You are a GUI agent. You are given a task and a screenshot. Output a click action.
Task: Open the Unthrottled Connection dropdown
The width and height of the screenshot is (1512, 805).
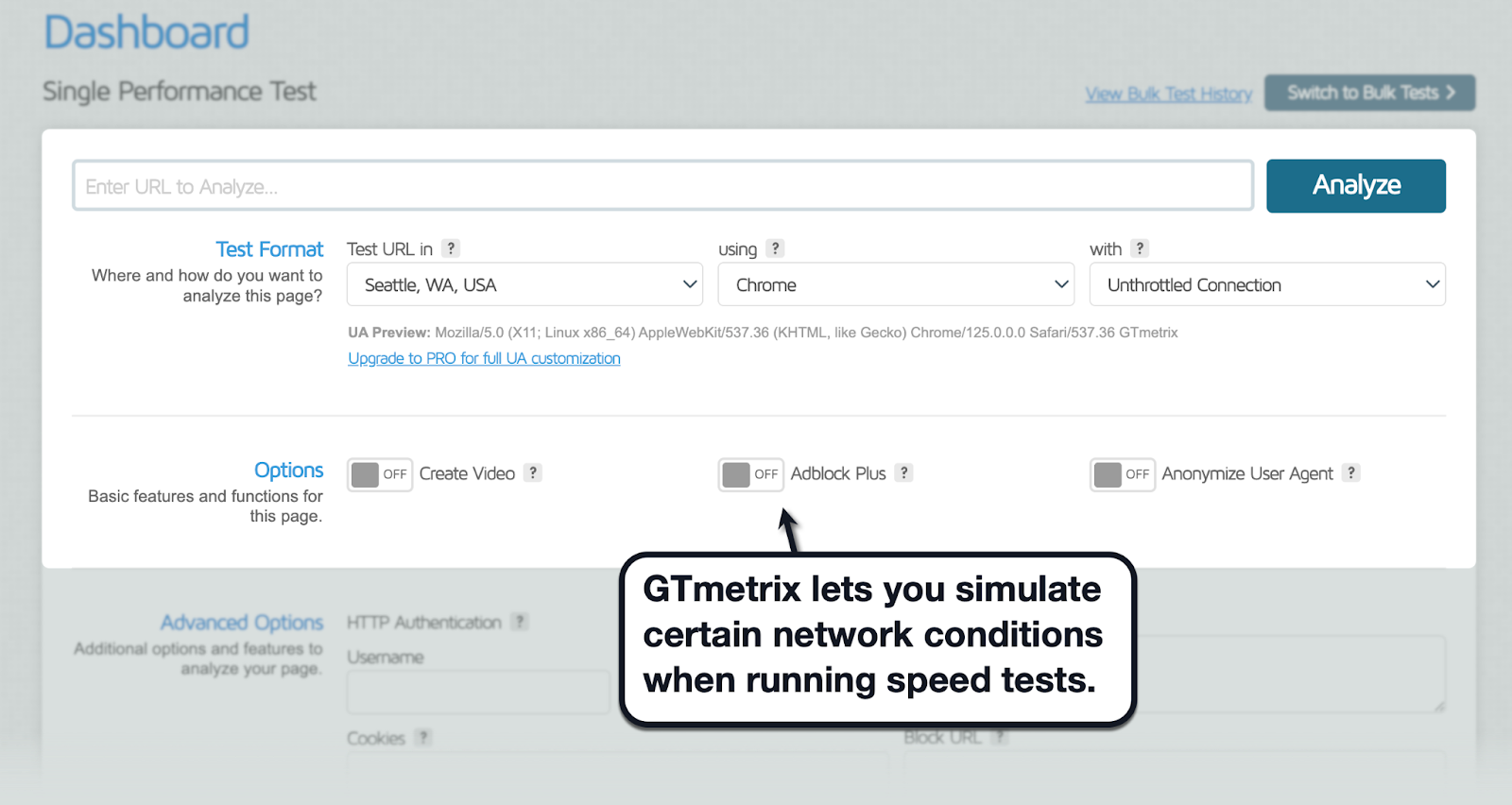[x=1267, y=284]
